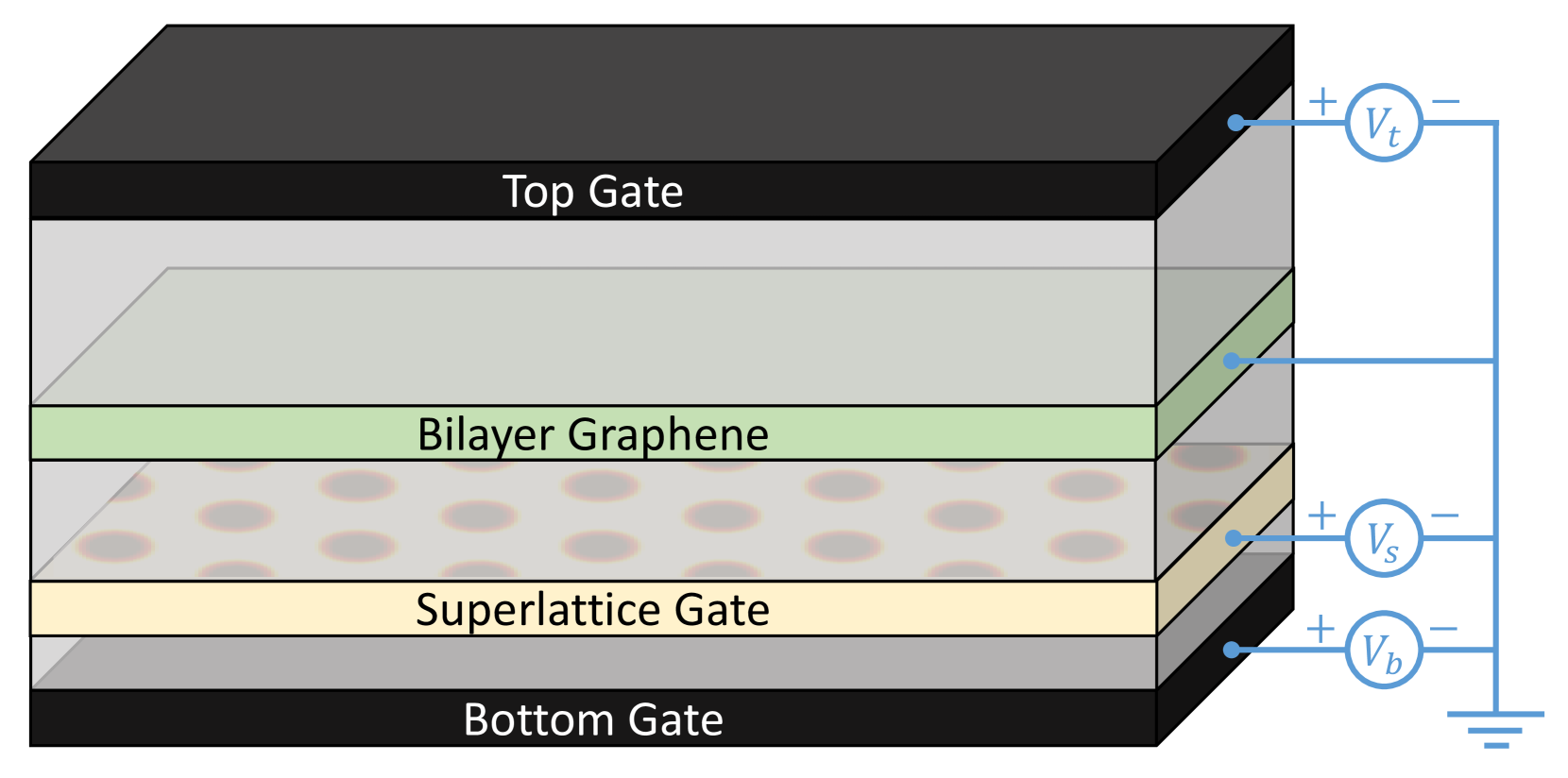This screenshot has width=1568, height=778.
Task: Click the contact dot on bilayer graphene layer
Action: 1232,361
